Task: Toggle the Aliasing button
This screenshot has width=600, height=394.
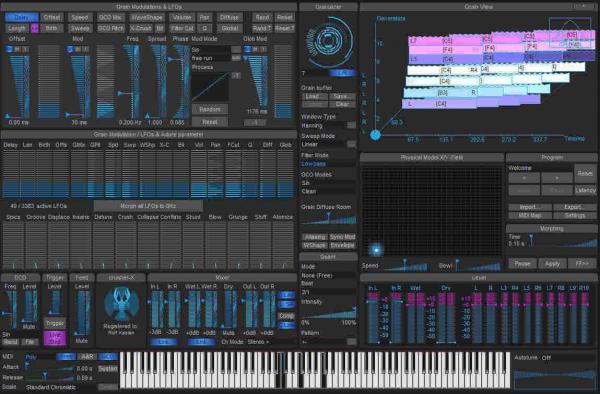Action: click(315, 237)
